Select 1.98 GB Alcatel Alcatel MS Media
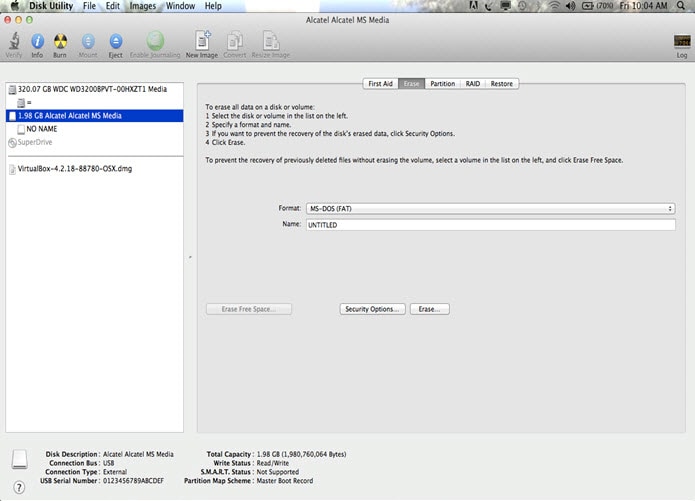Screen dimensions: 695x501 click(94, 116)
